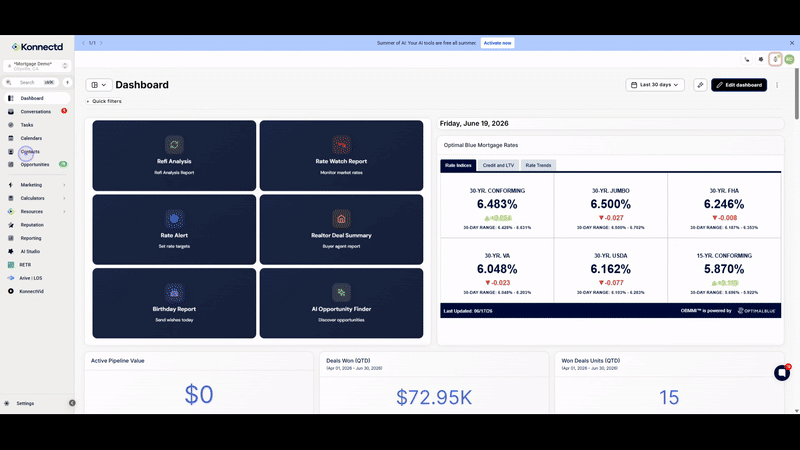Click the 30-YR. FHA rate 6.246%
The image size is (800, 450).
pos(723,204)
